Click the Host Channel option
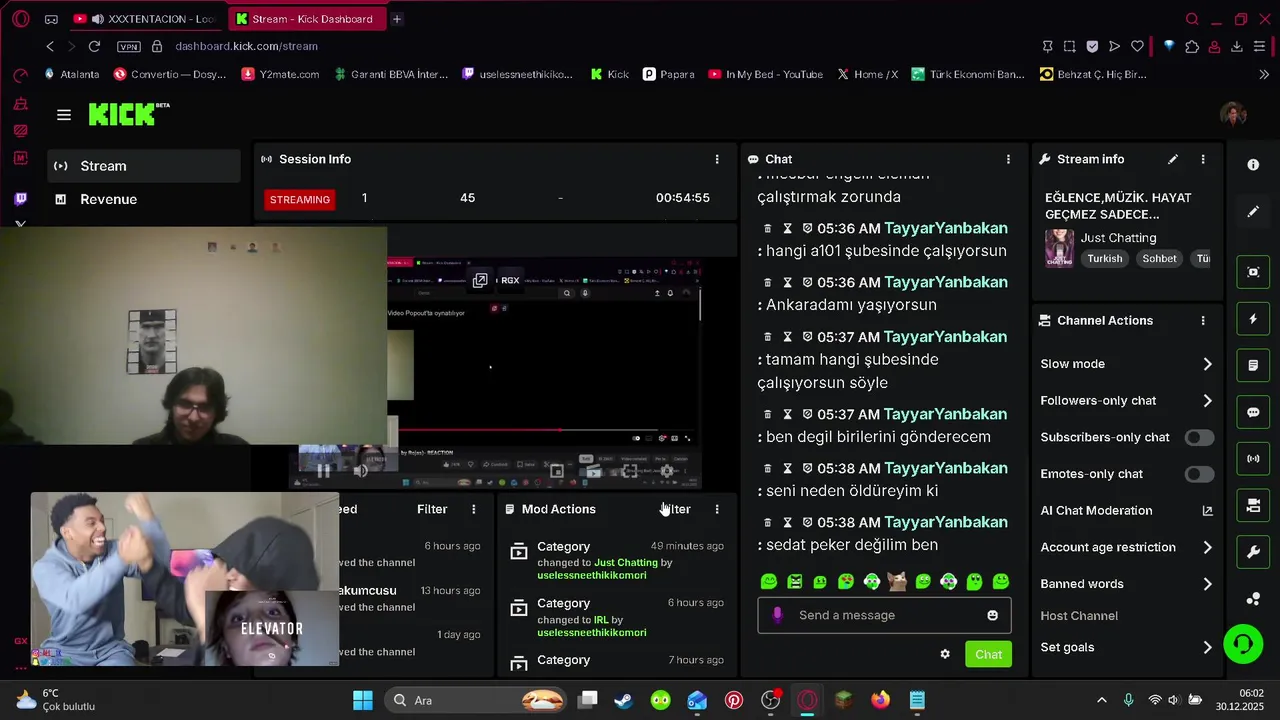 pos(1079,616)
